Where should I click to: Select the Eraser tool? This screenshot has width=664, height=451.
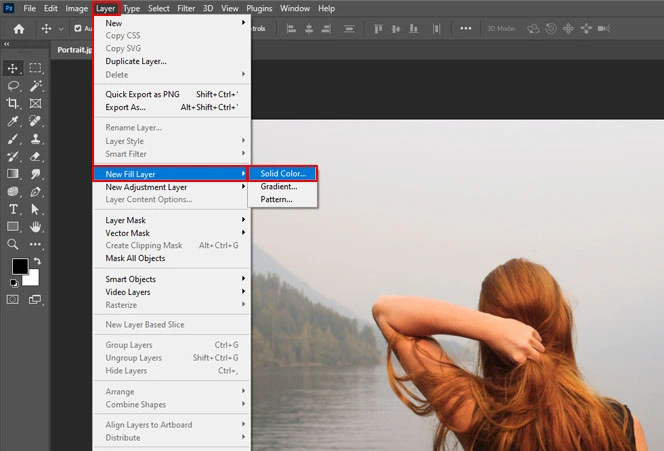tap(35, 156)
